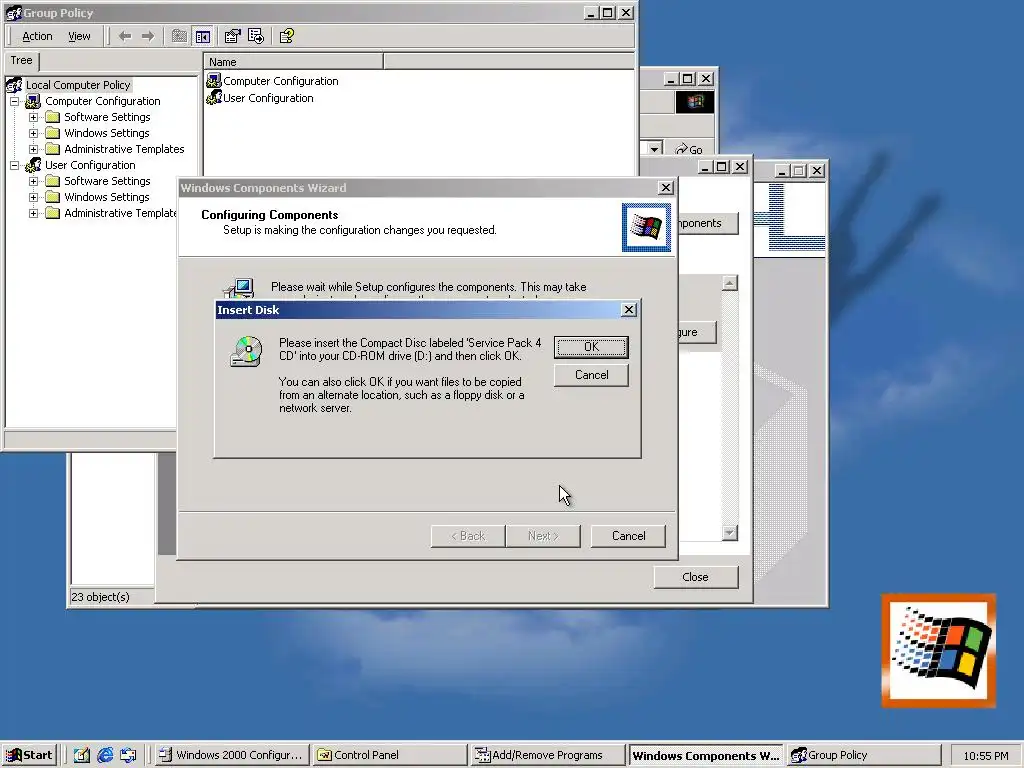The height and width of the screenshot is (768, 1024).
Task: Click the Group Policy title bar icon
Action: 14,12
